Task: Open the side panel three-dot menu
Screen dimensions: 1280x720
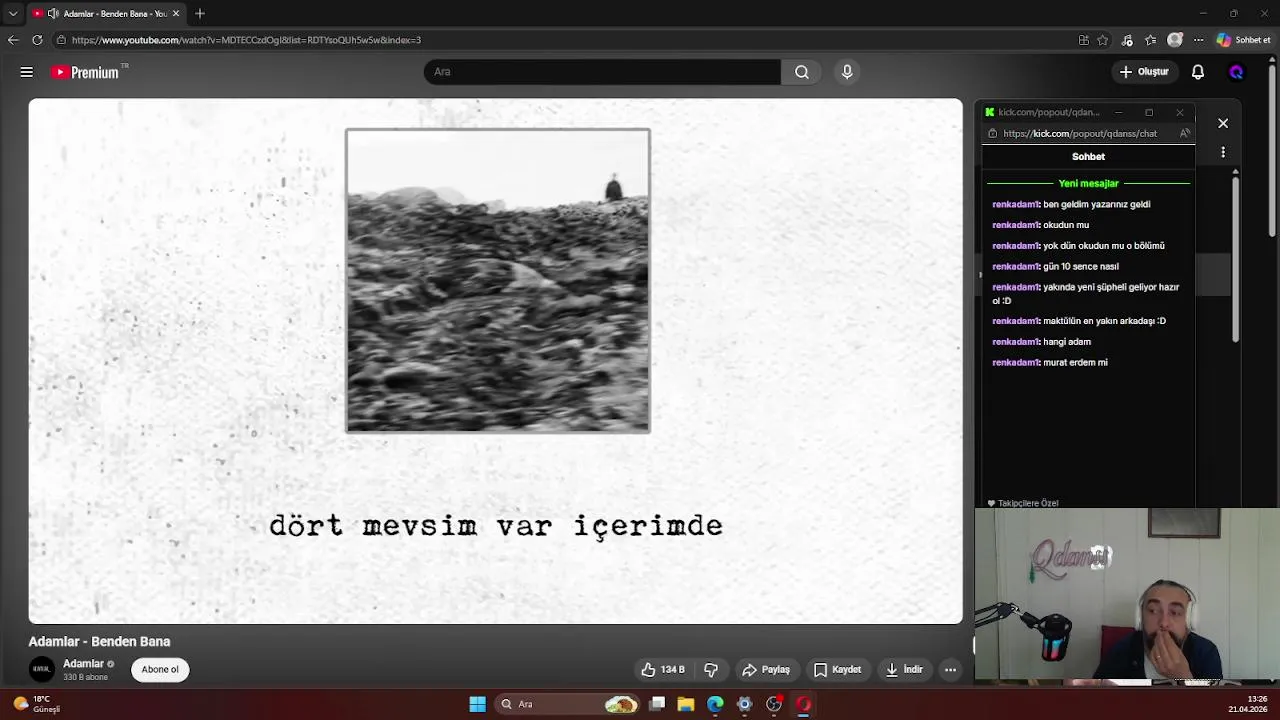Action: tap(1223, 152)
